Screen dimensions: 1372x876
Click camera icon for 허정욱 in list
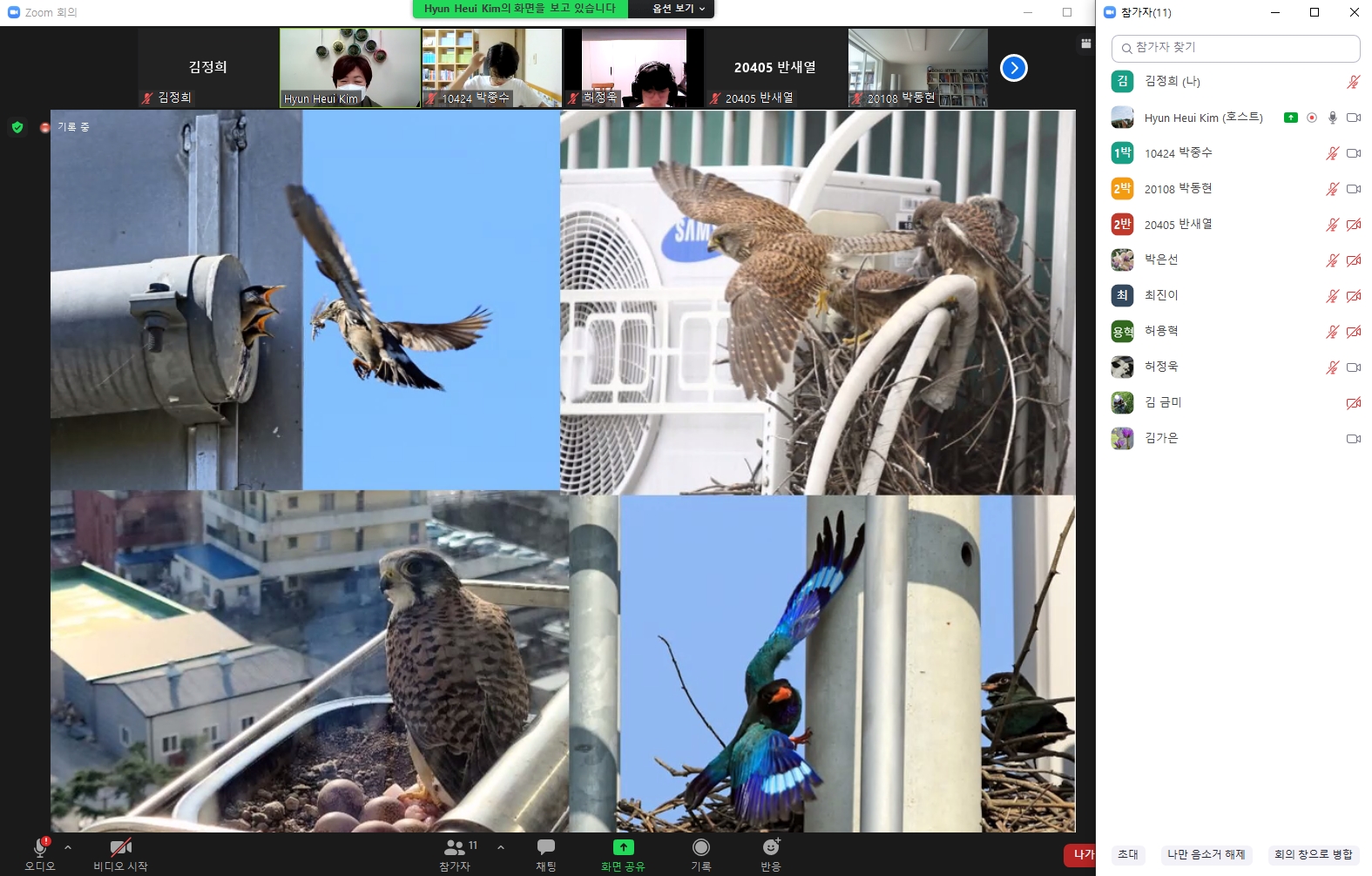pos(1354,367)
